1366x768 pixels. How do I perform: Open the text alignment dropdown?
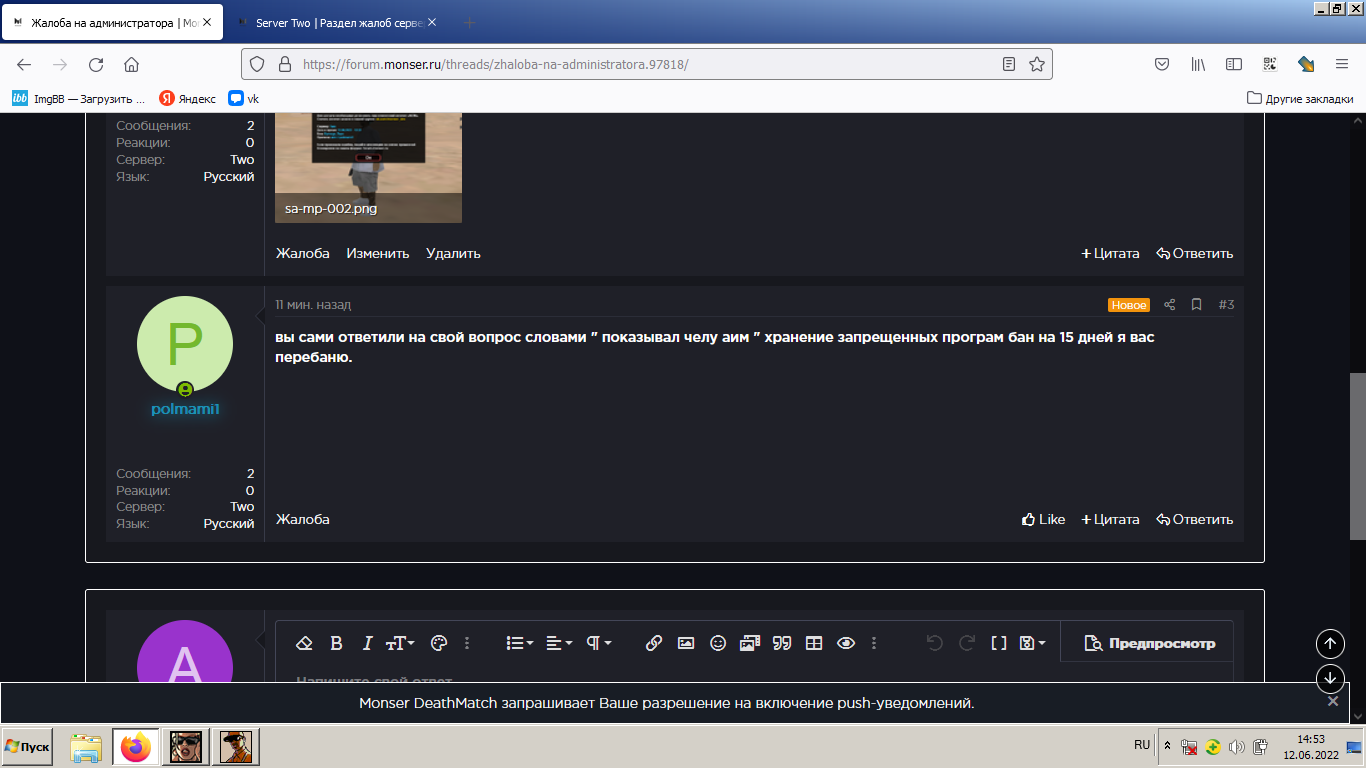click(x=559, y=643)
